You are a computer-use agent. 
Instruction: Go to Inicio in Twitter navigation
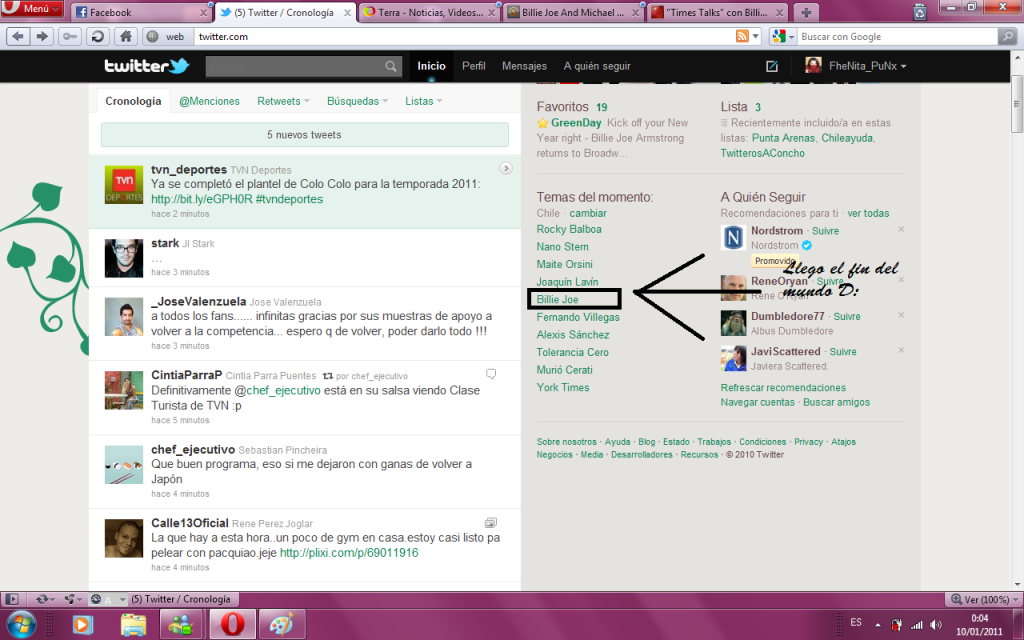tap(431, 66)
